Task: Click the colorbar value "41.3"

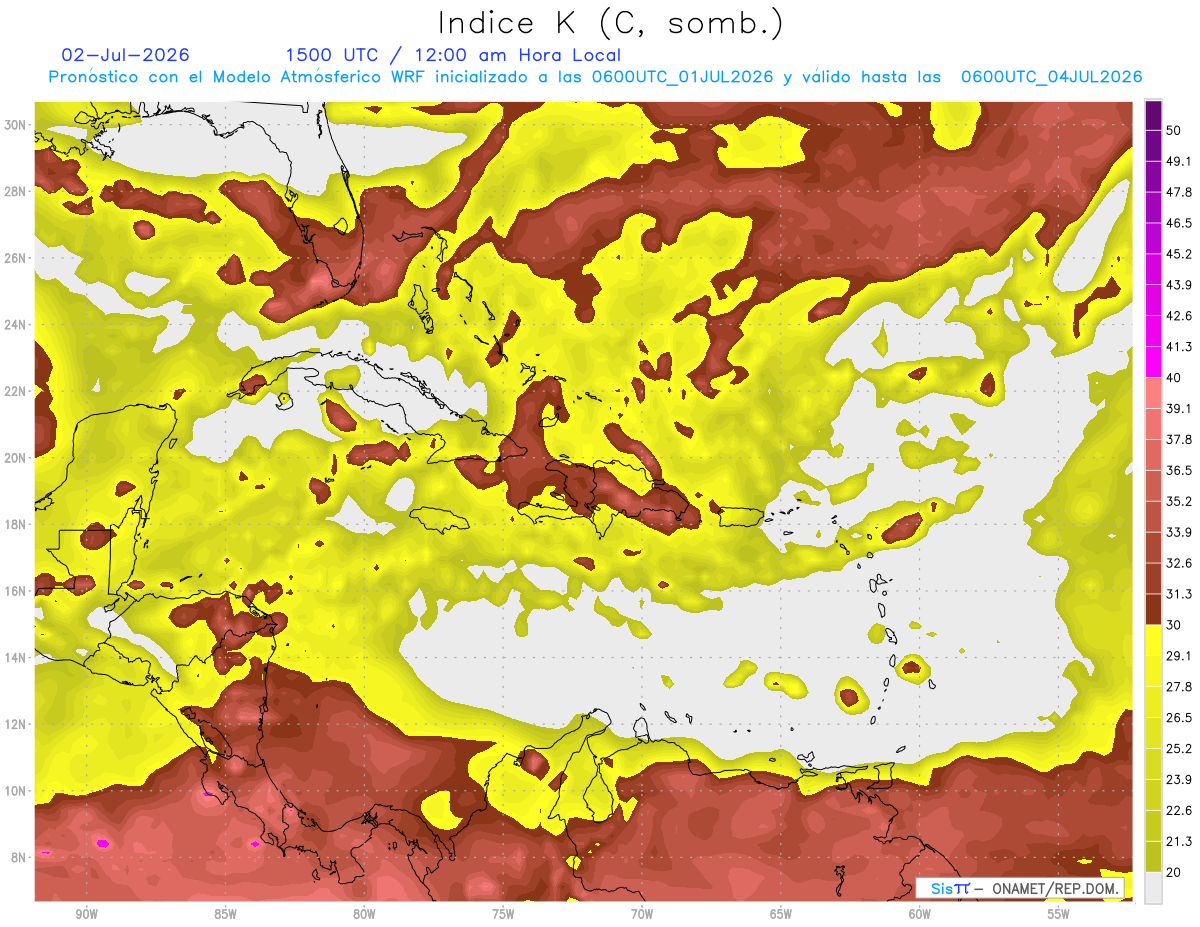Action: click(x=1179, y=347)
